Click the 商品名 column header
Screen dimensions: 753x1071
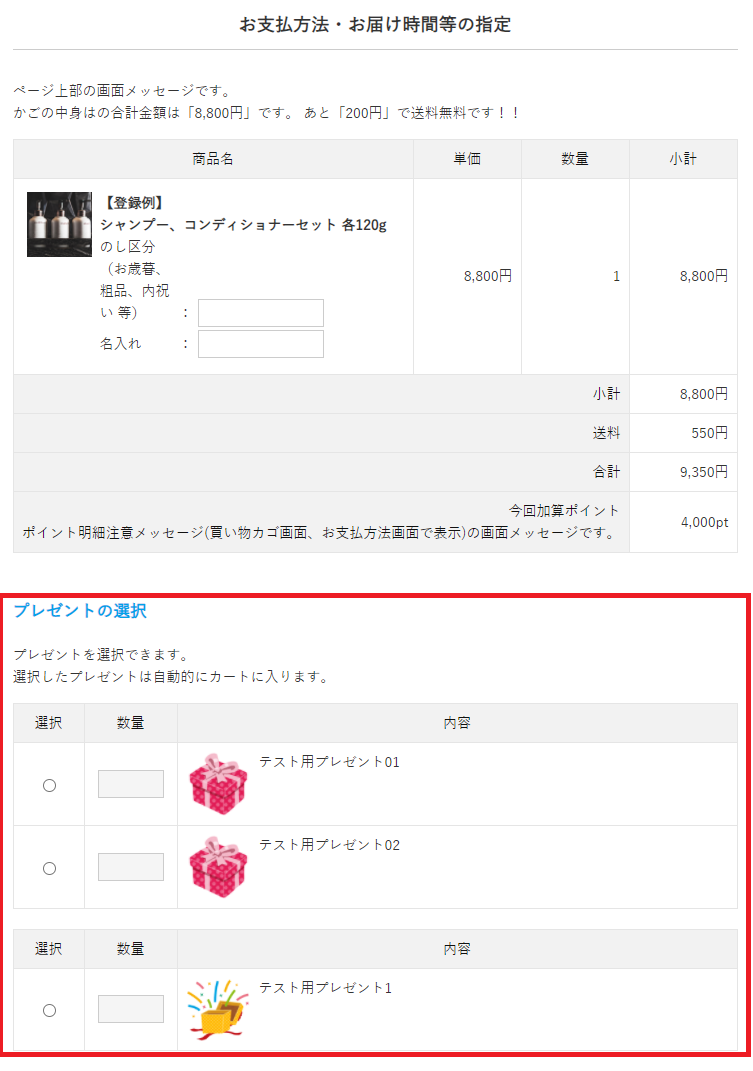click(213, 159)
